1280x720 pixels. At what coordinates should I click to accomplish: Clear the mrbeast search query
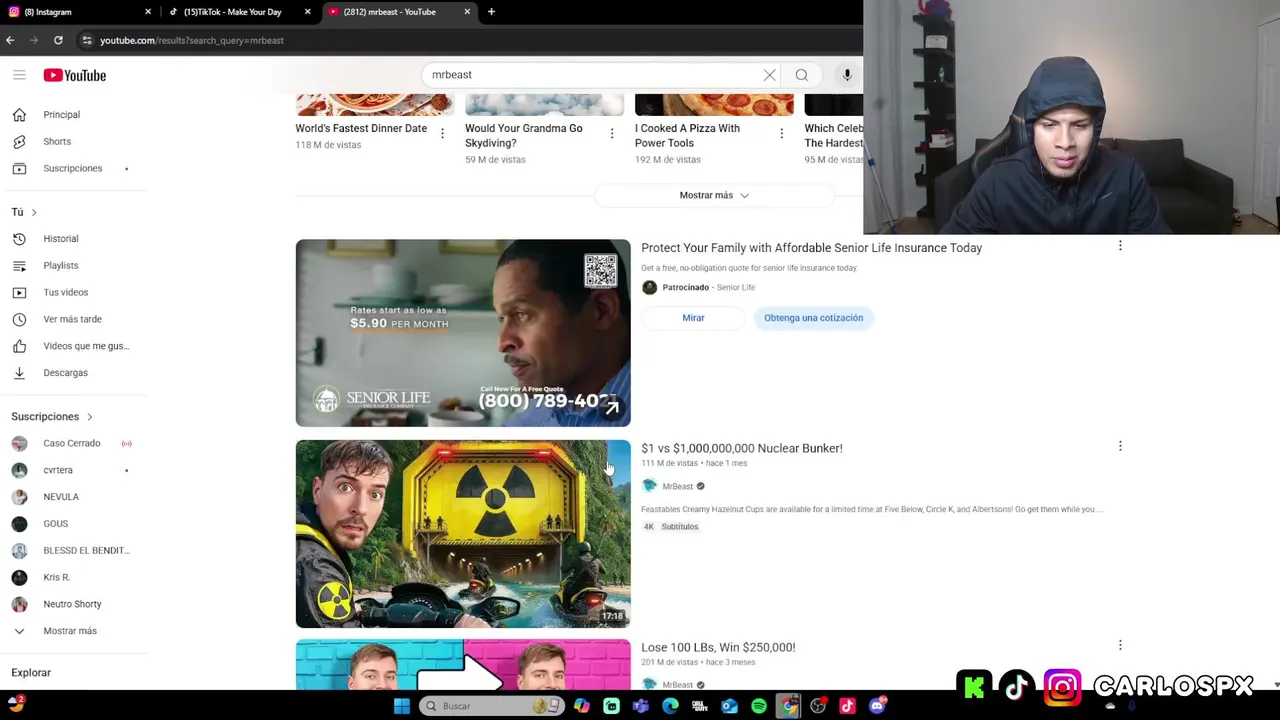click(769, 75)
